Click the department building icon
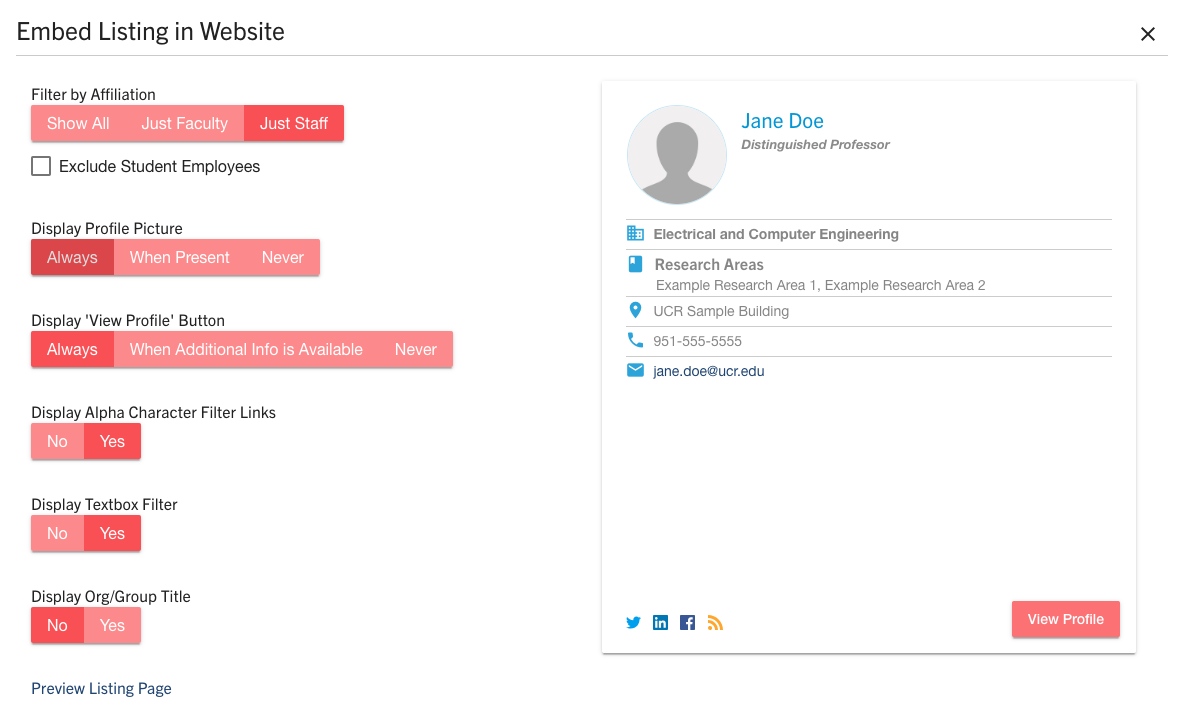The image size is (1177, 711). [x=635, y=234]
